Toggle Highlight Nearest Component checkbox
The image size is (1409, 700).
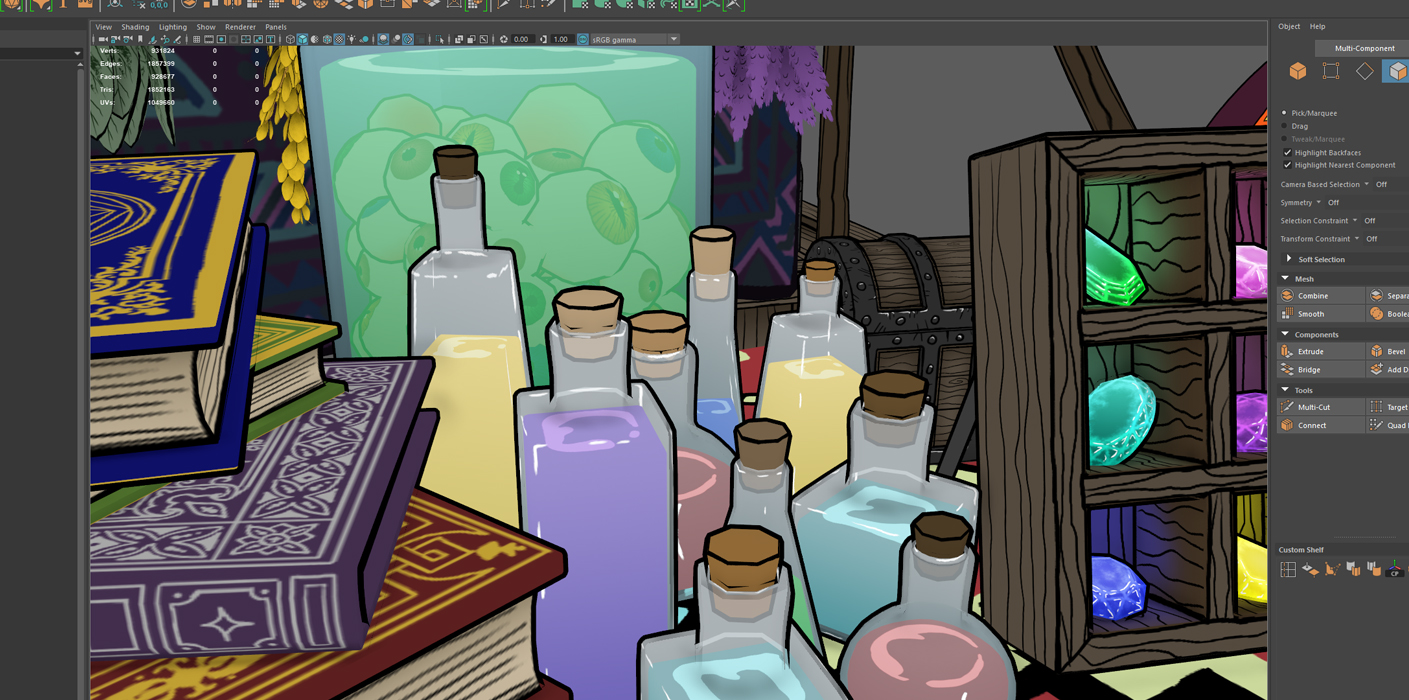[x=1287, y=165]
